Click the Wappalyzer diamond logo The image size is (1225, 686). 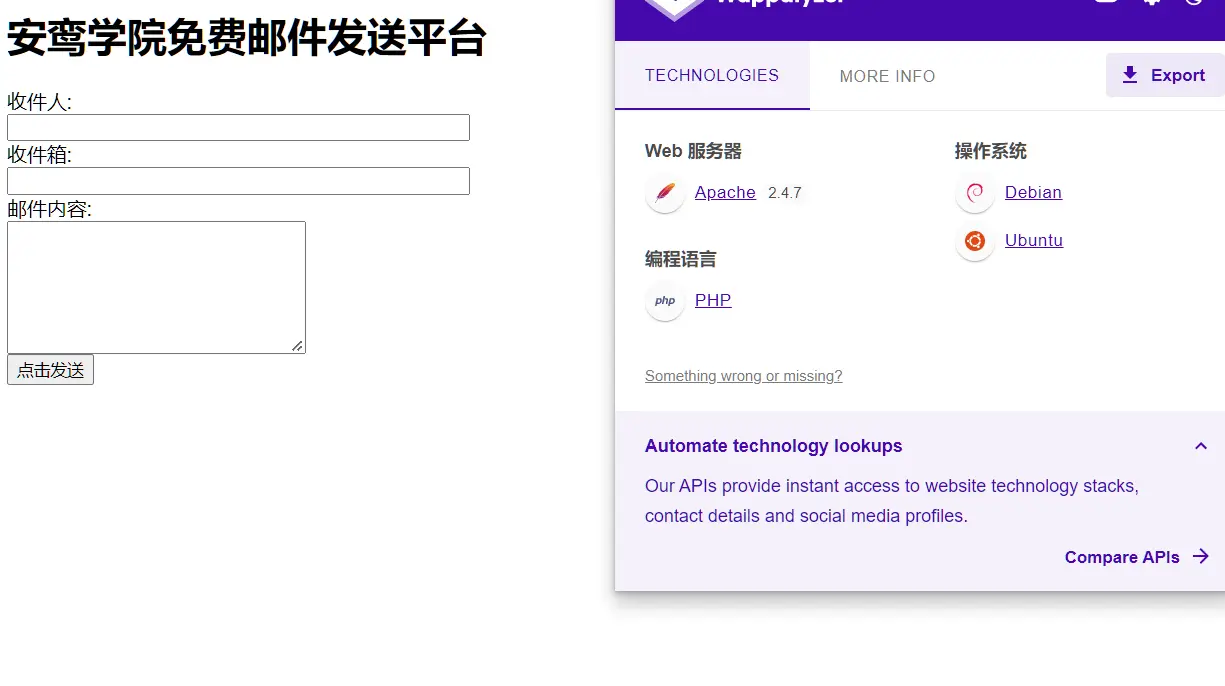[673, 6]
